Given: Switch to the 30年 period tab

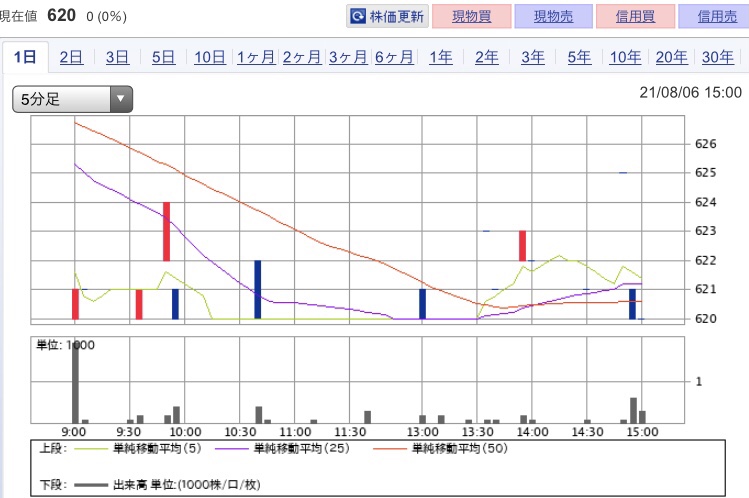Looking at the screenshot, I should tap(717, 57).
